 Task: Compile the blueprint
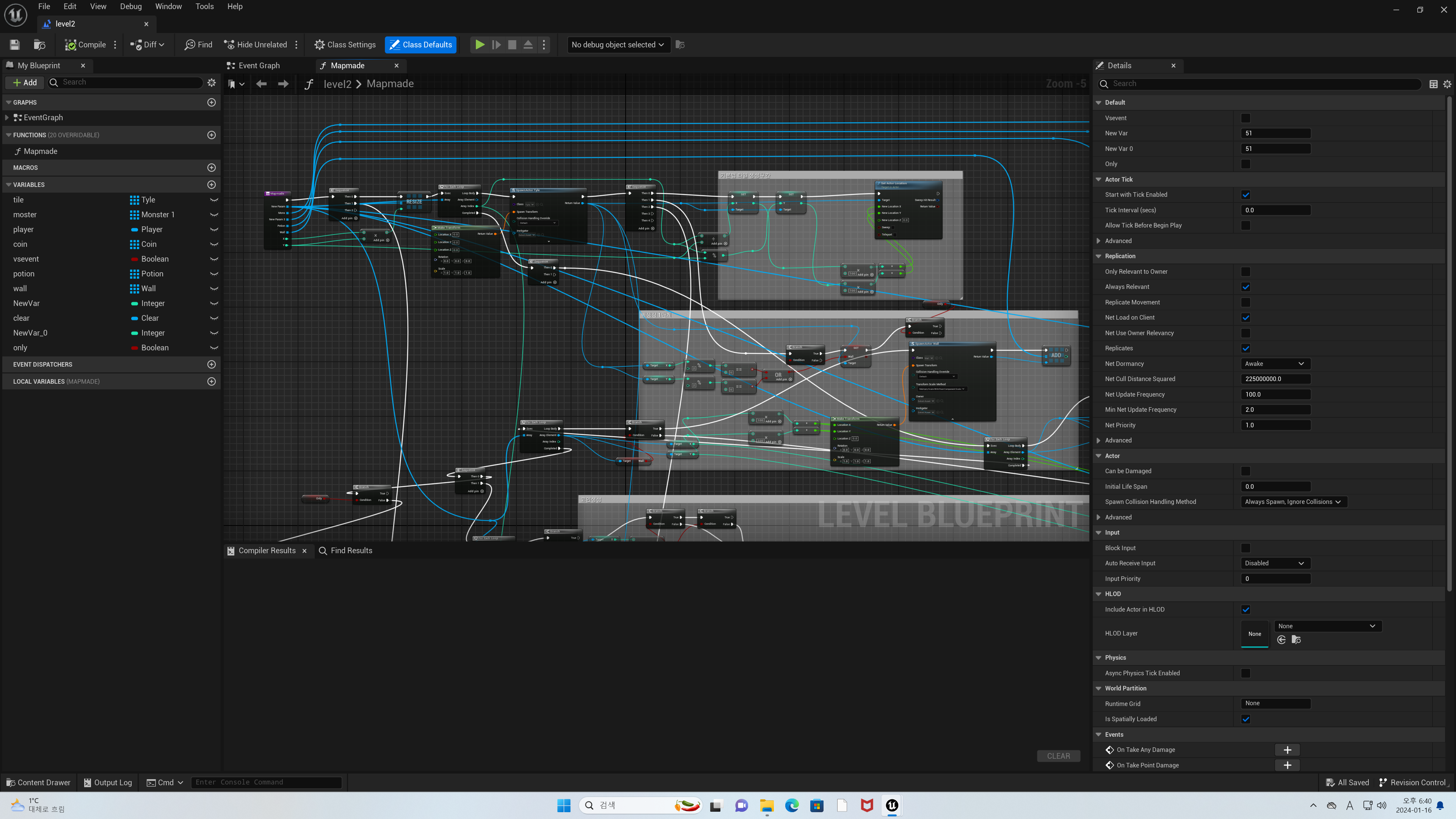pyautogui.click(x=85, y=45)
